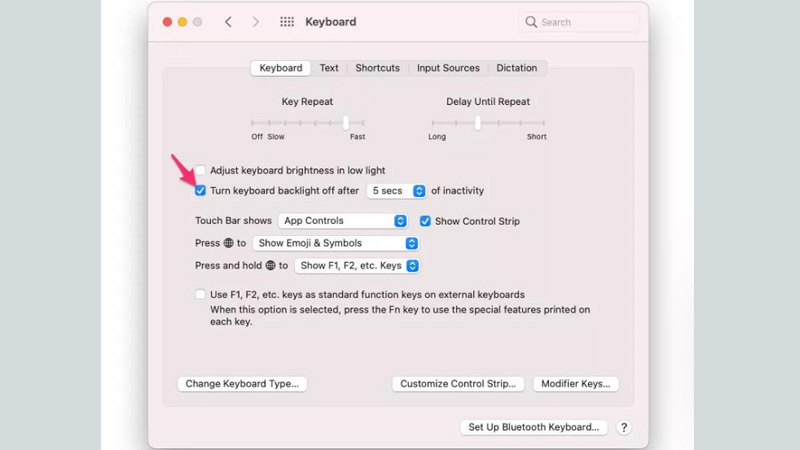This screenshot has height=450, width=800.
Task: Uncheck Show Control Strip checkbox
Action: [x=425, y=221]
